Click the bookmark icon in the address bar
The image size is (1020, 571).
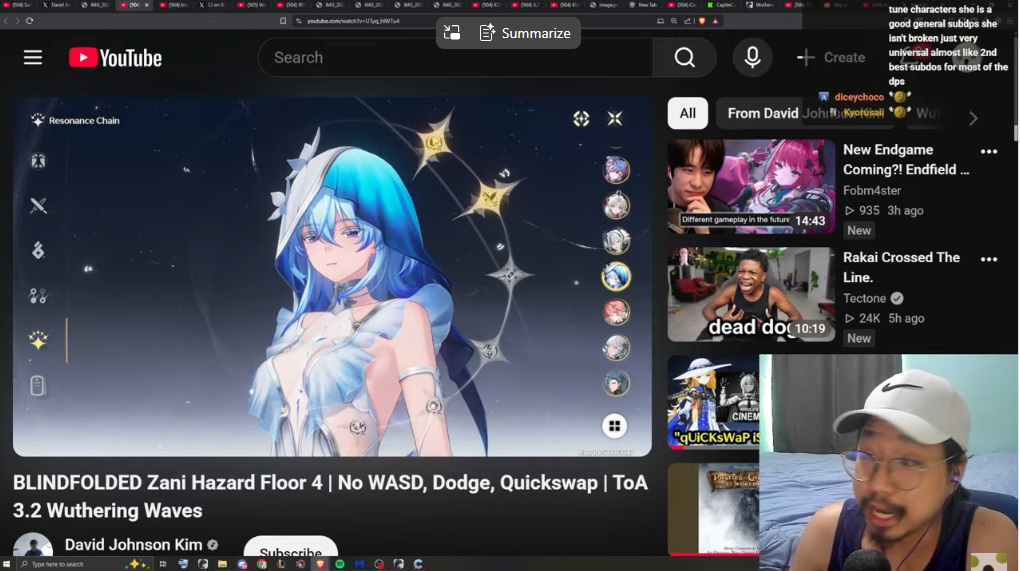click(x=283, y=21)
